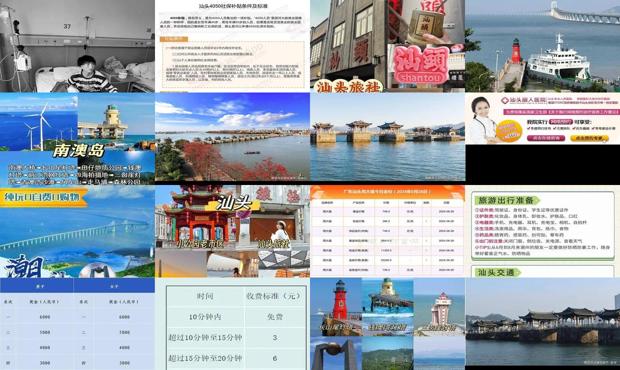Open the red lighthouse and white ferry photo
The height and width of the screenshot is (370, 620).
tap(542, 46)
